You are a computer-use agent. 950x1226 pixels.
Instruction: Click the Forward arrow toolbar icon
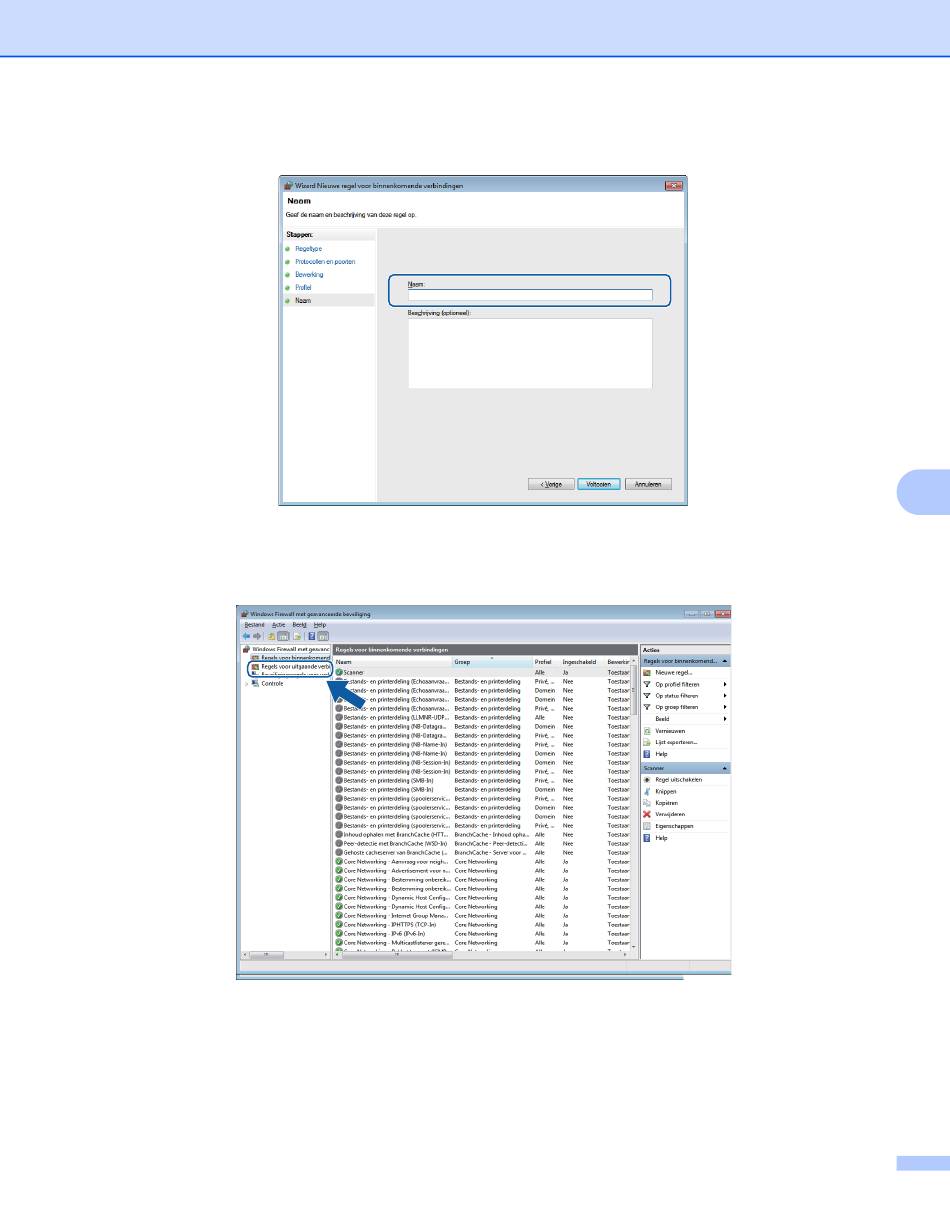[257, 635]
